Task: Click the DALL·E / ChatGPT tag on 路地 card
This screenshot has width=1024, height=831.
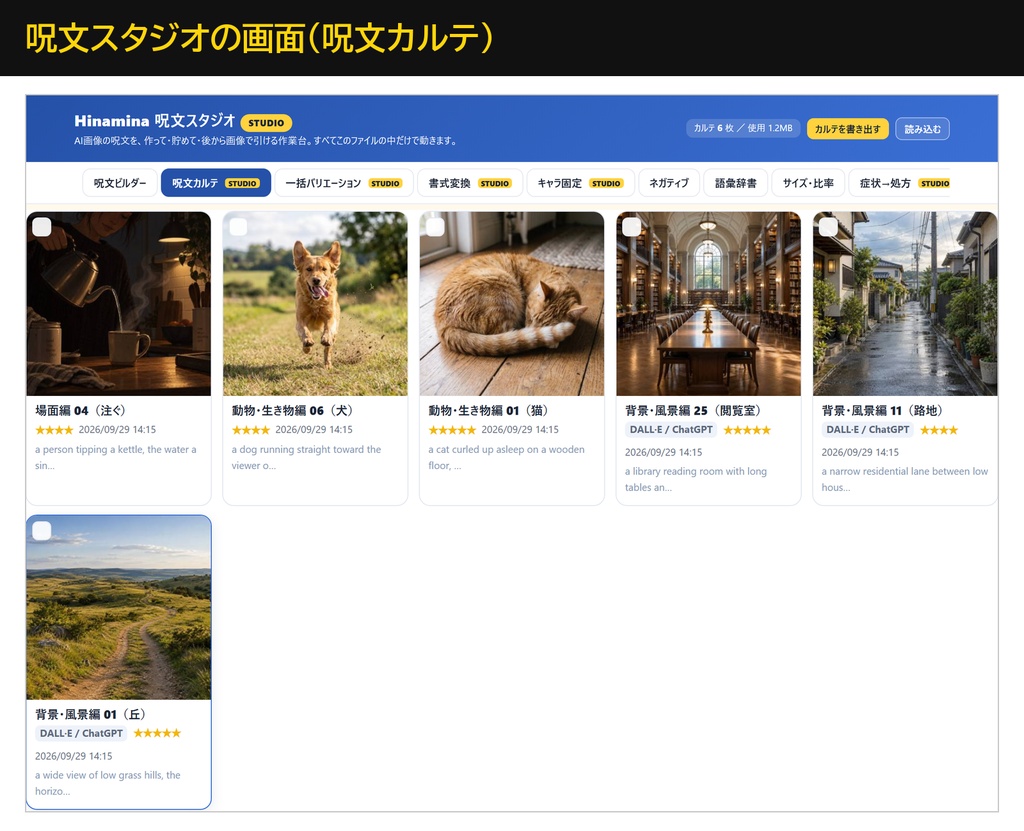Action: 867,430
